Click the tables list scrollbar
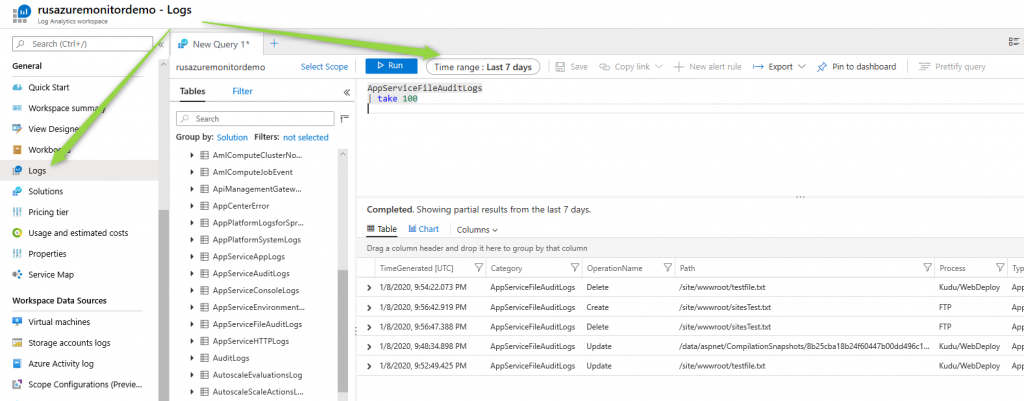 click(x=343, y=330)
